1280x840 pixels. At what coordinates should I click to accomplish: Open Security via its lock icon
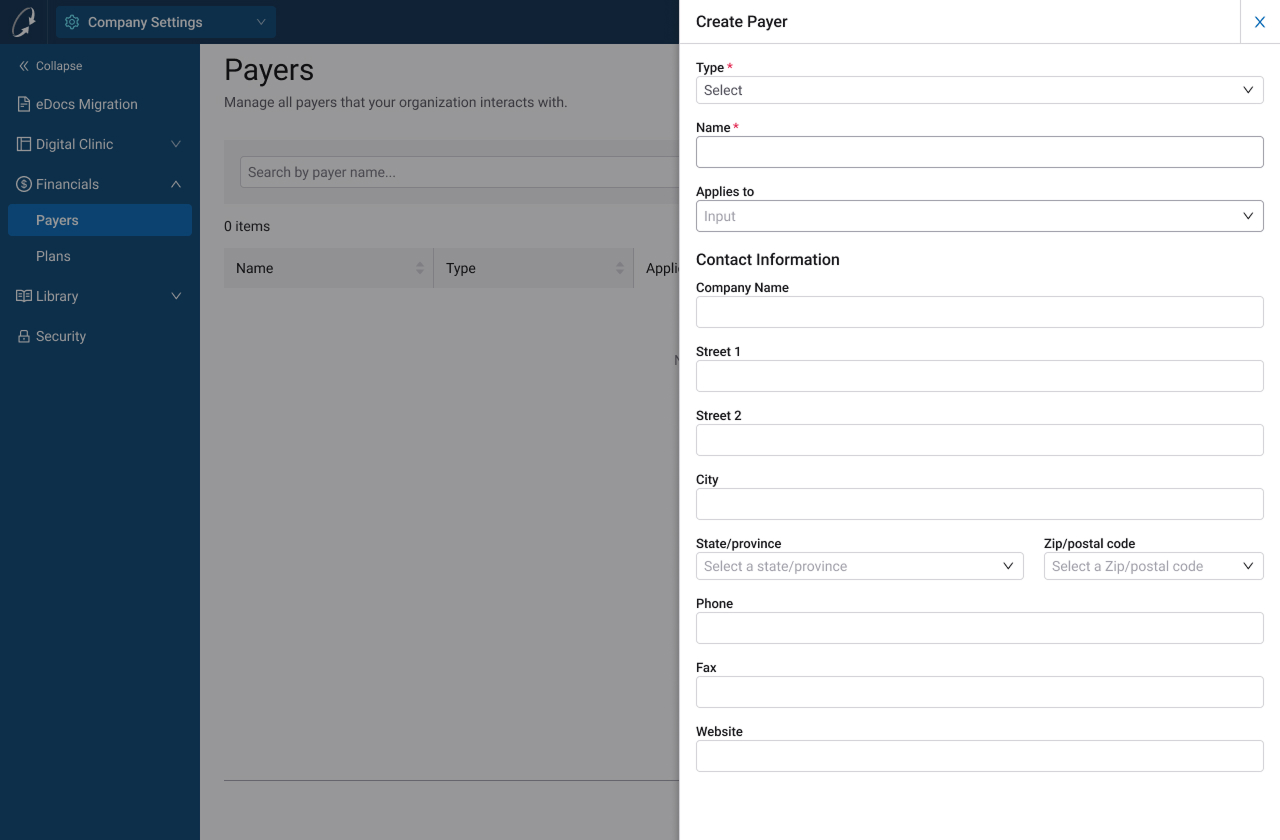[x=22, y=336]
